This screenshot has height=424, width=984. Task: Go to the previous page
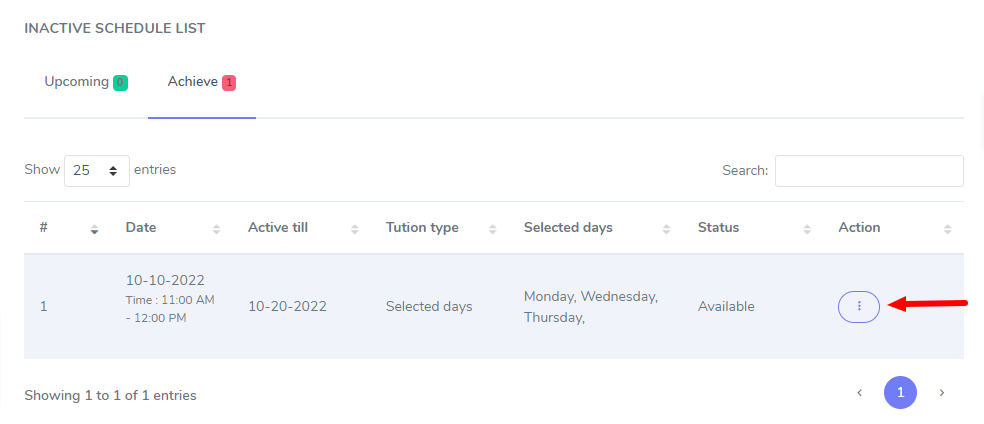click(x=859, y=393)
